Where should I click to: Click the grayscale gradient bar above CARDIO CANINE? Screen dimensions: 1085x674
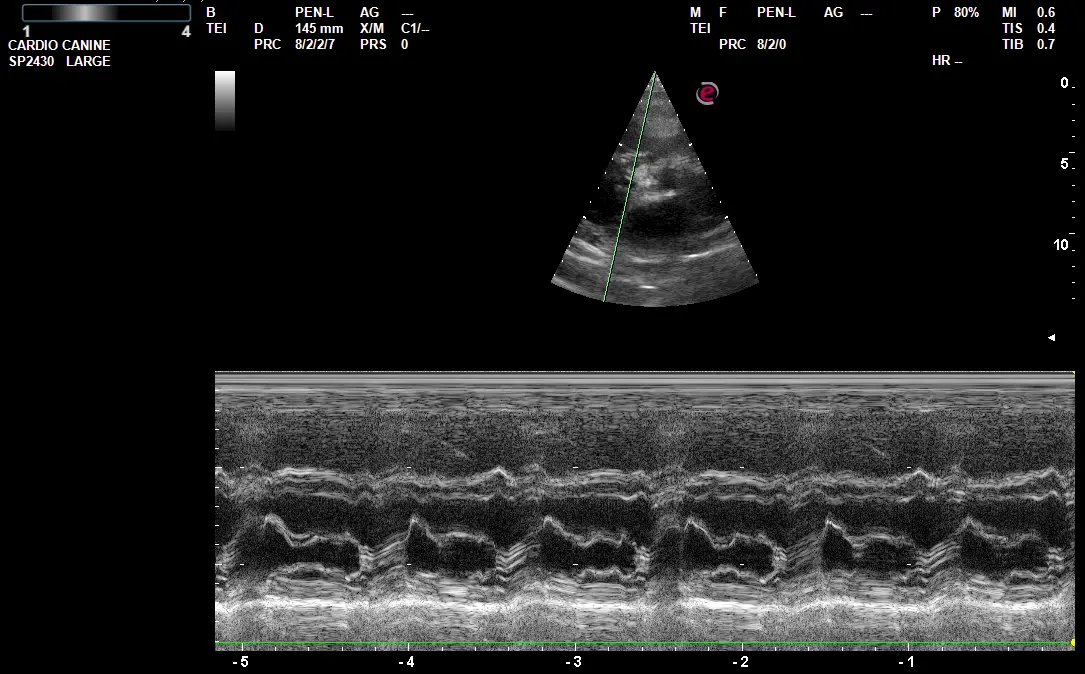click(105, 13)
